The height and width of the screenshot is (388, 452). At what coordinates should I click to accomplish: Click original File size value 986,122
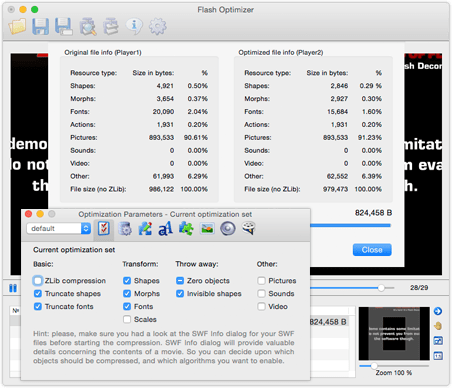(161, 189)
